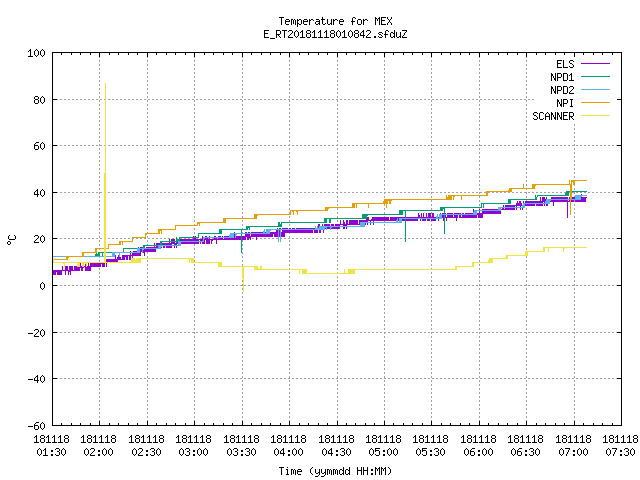Click the NPD1 legend label
Viewport: 640px width, 480px height.
[562, 77]
